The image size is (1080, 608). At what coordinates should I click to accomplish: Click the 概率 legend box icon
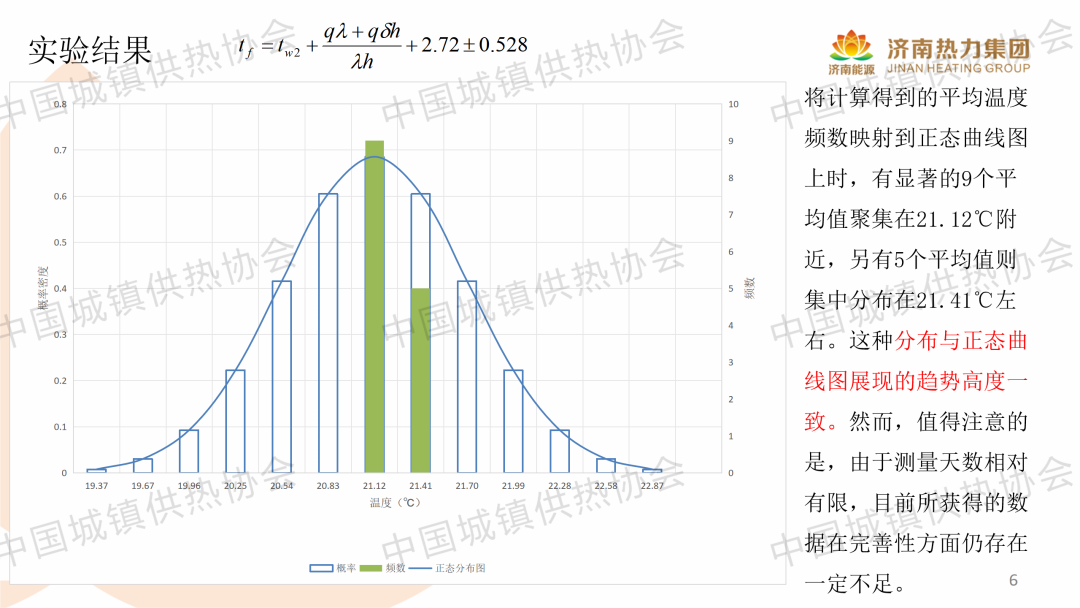point(320,568)
